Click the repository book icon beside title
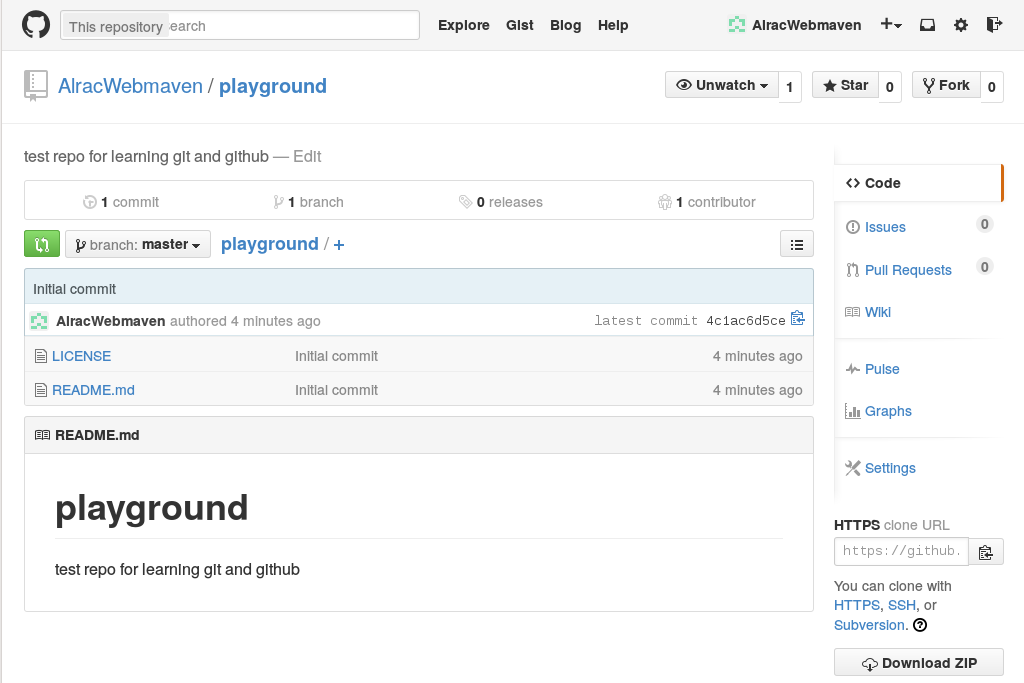 tap(35, 86)
